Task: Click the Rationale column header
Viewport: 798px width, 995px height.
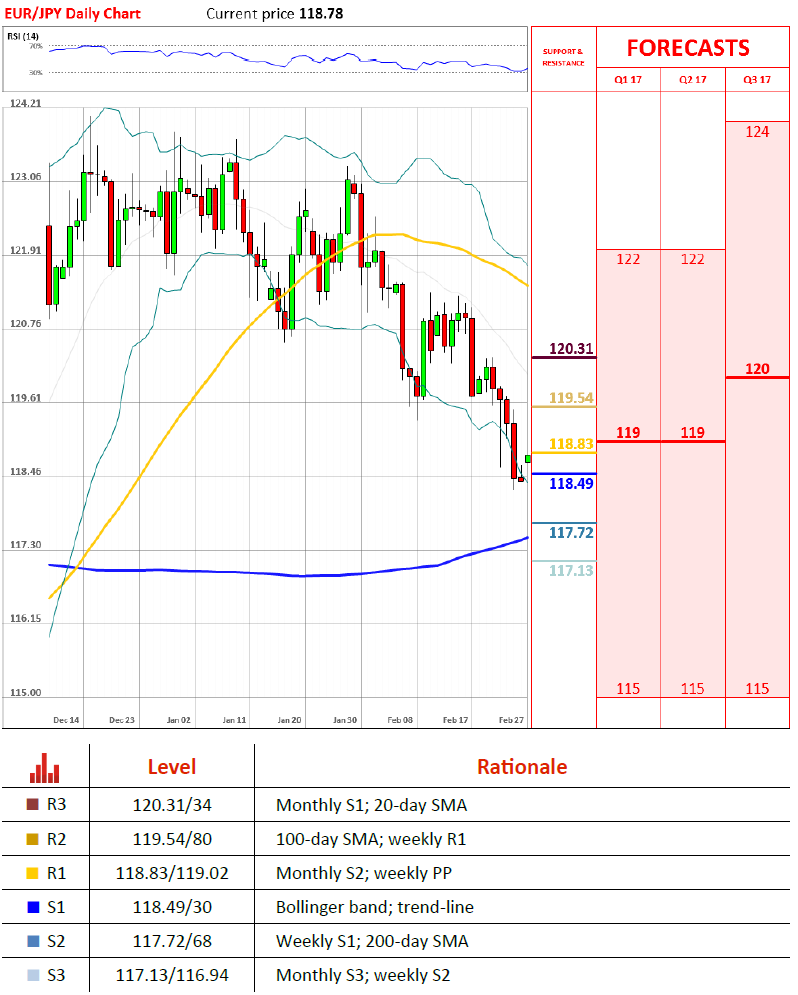Action: [x=522, y=767]
